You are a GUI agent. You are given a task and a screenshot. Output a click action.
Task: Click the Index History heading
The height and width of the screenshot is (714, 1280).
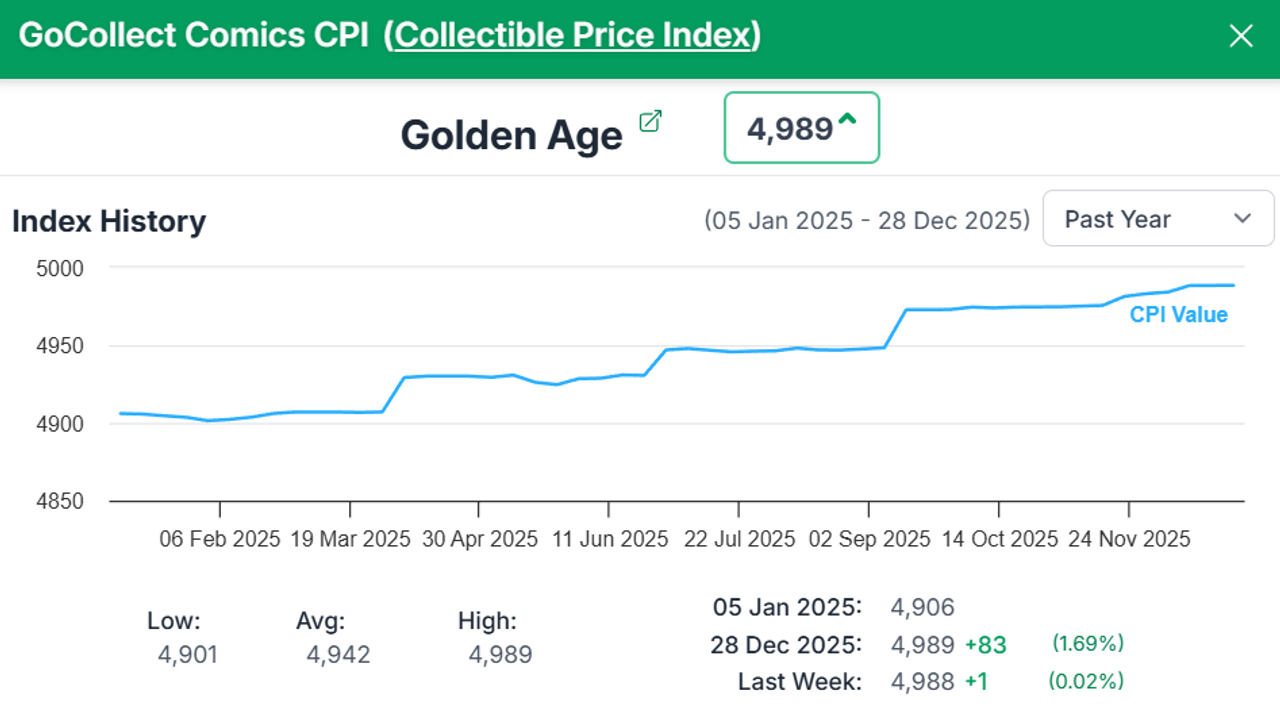coord(109,221)
